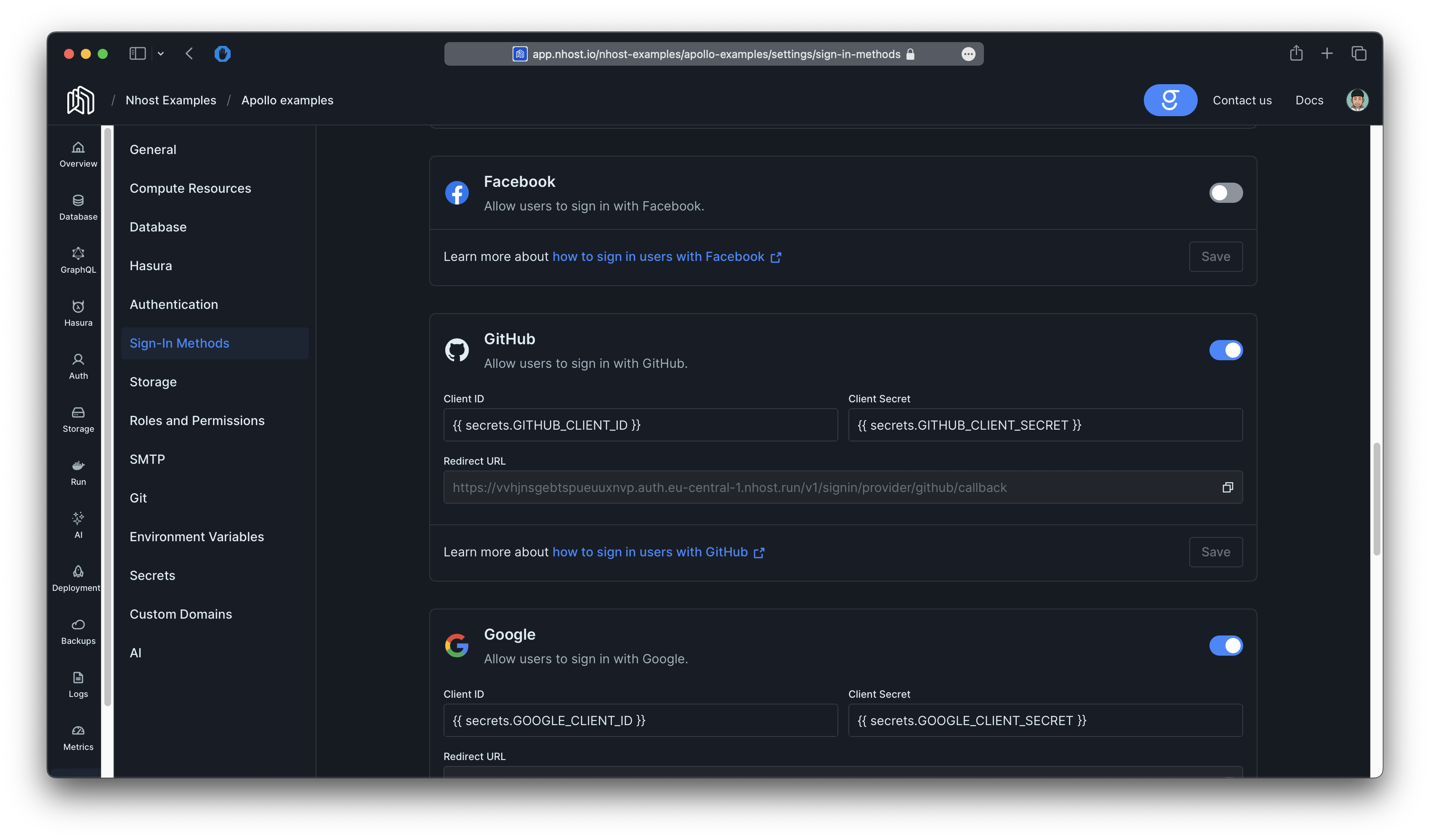Open the Metrics icon in left rail
1430x840 pixels.
[78, 738]
